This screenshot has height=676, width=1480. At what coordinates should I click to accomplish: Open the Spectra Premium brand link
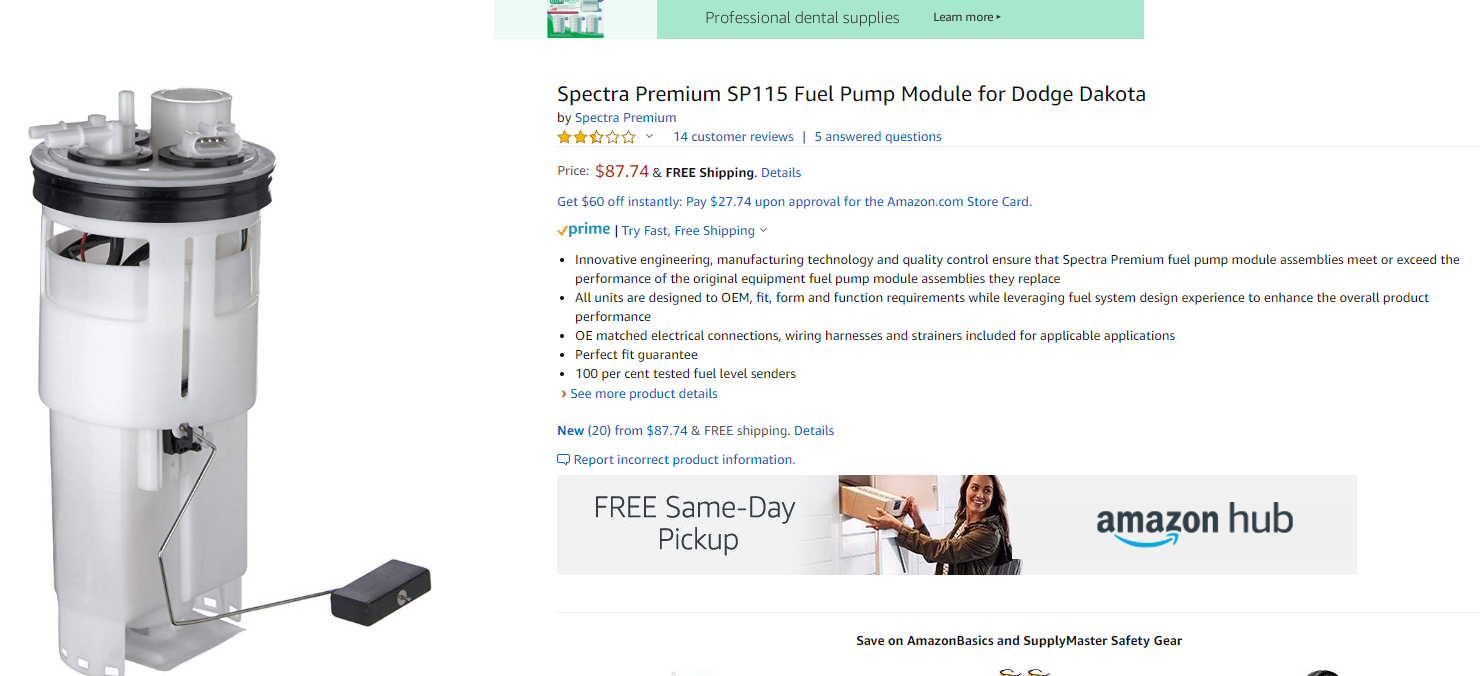coord(625,118)
